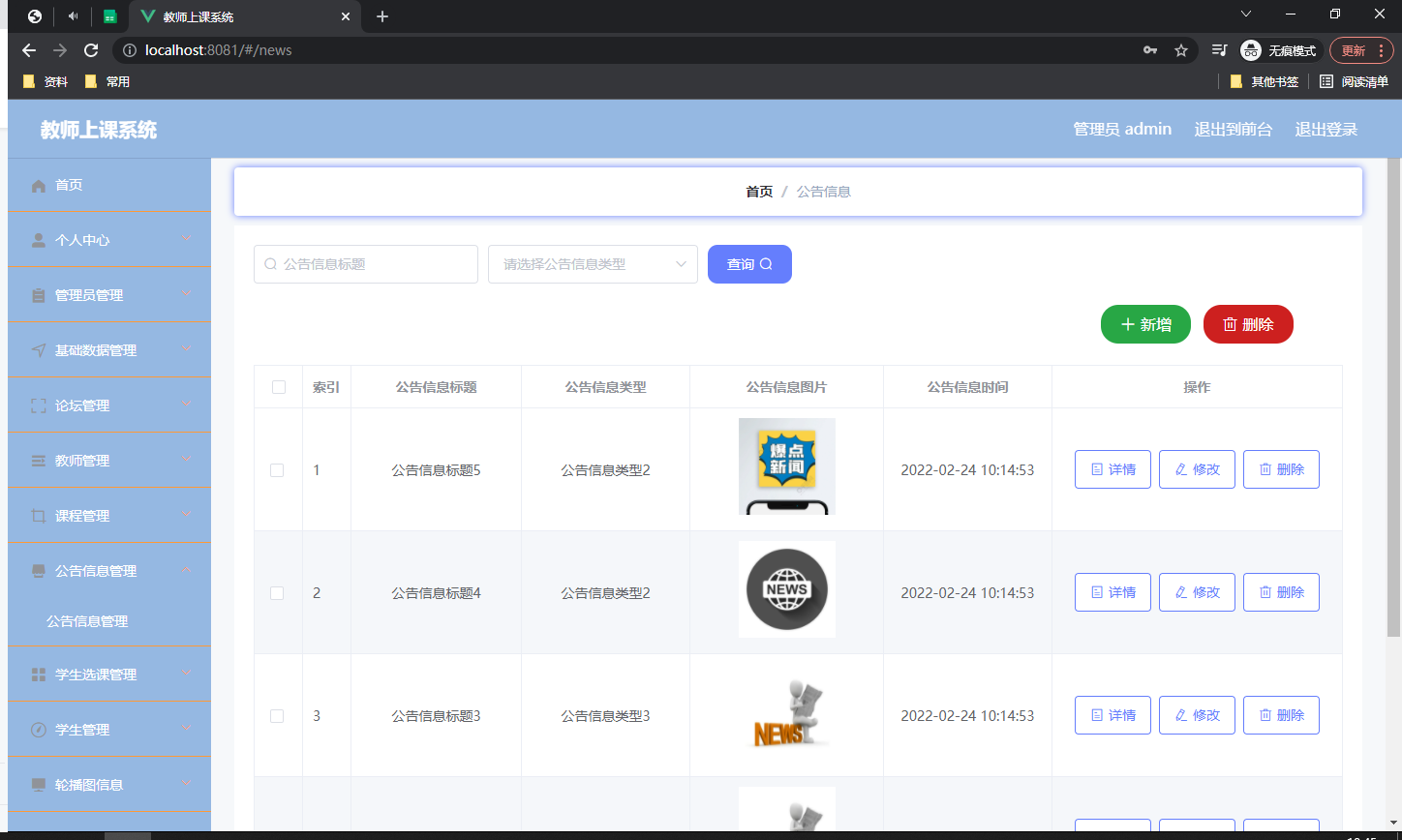
Task: Click the lines icon for 教师管理
Action: 39,461
